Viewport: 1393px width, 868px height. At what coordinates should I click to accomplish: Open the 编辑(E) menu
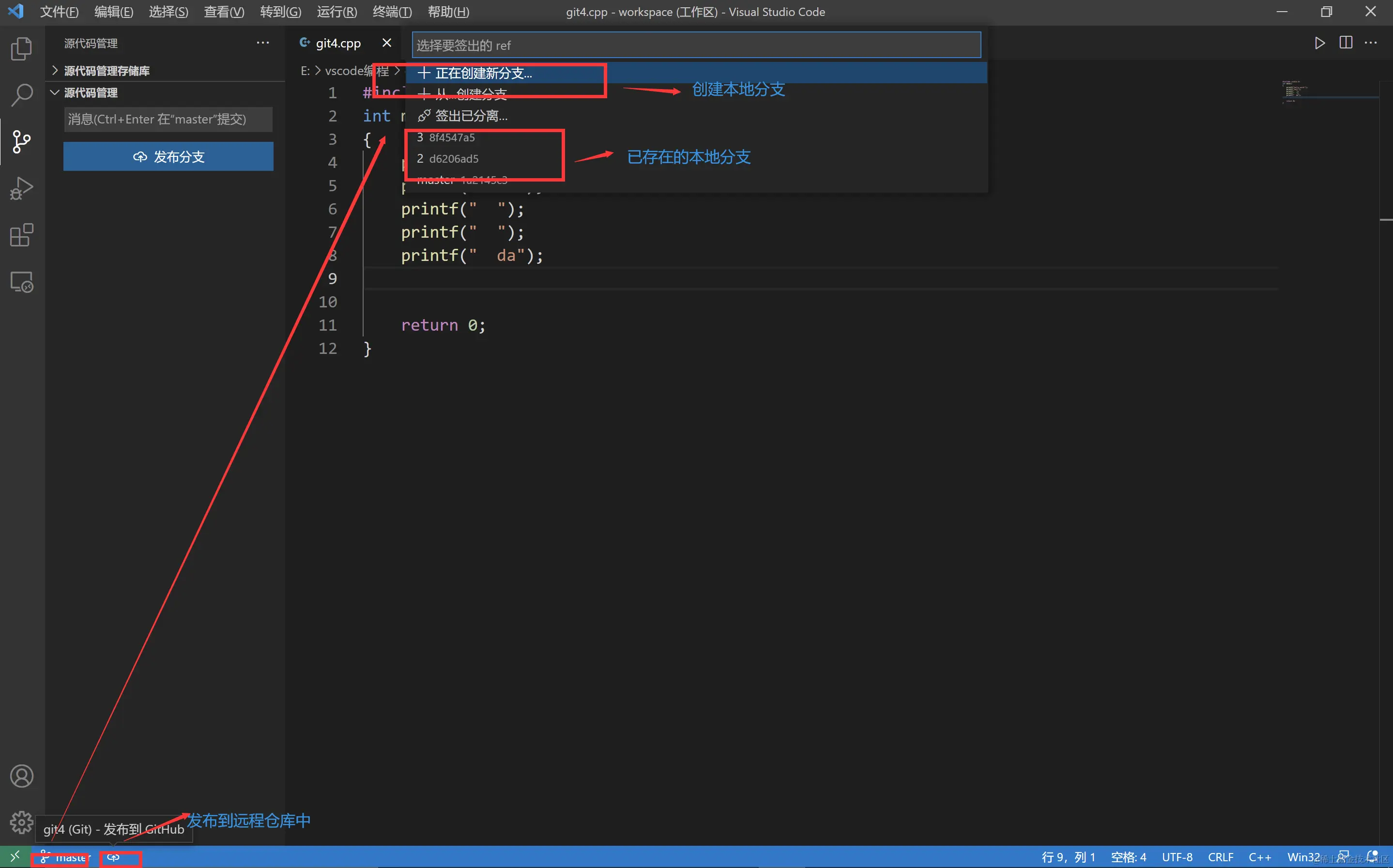tap(114, 12)
